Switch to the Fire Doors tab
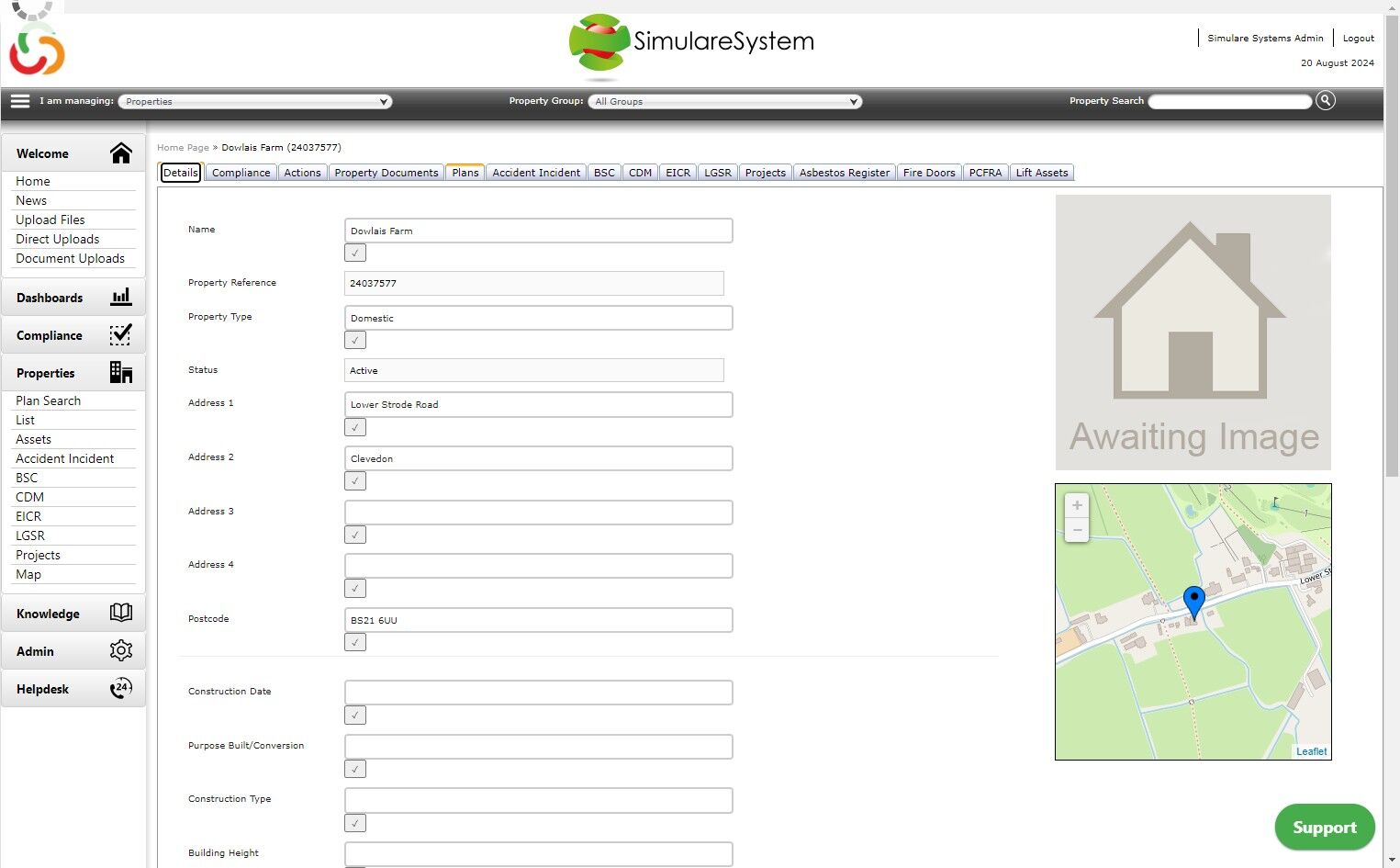Screen dimensions: 1400x868 click(x=929, y=173)
